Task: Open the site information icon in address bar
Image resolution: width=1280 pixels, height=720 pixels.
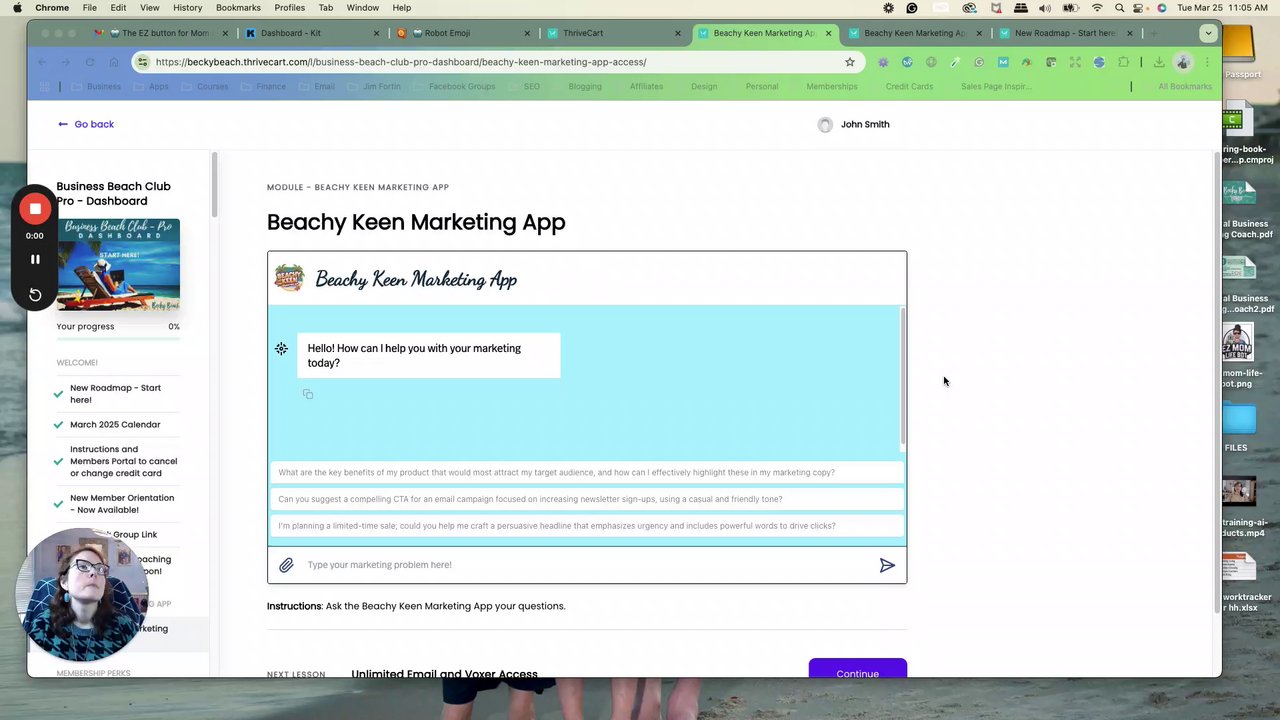Action: pyautogui.click(x=143, y=62)
